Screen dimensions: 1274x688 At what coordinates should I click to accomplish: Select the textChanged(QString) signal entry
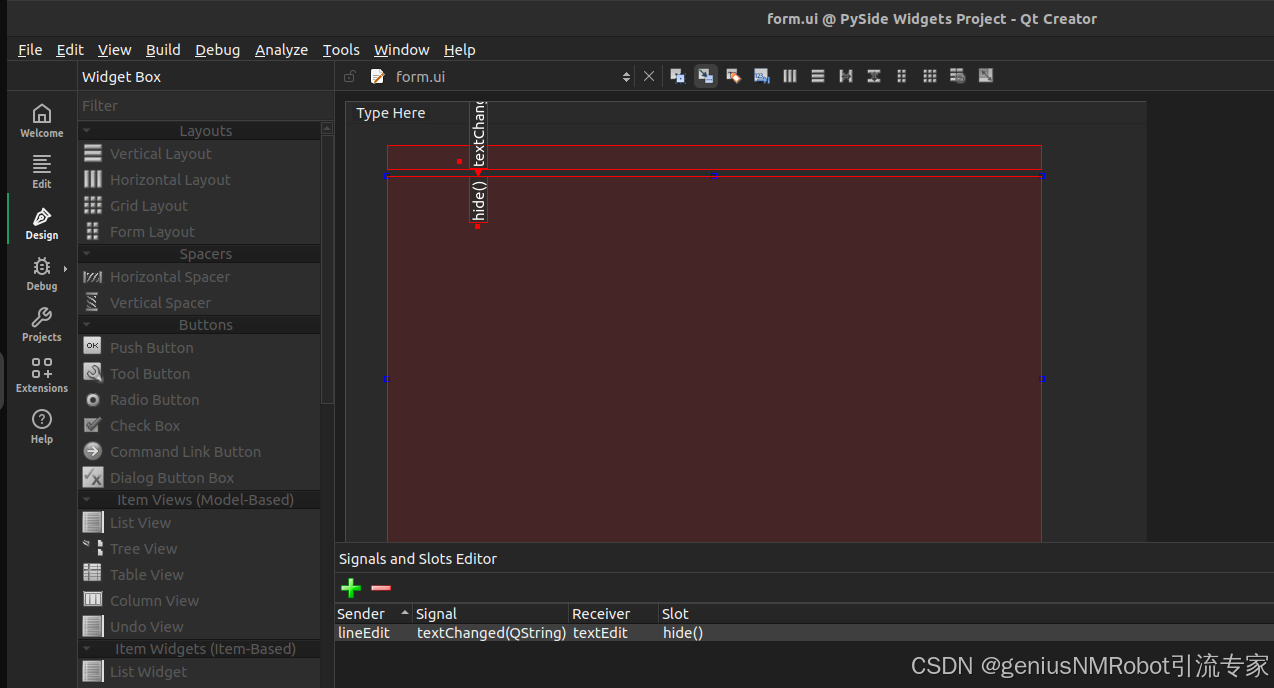coord(491,632)
